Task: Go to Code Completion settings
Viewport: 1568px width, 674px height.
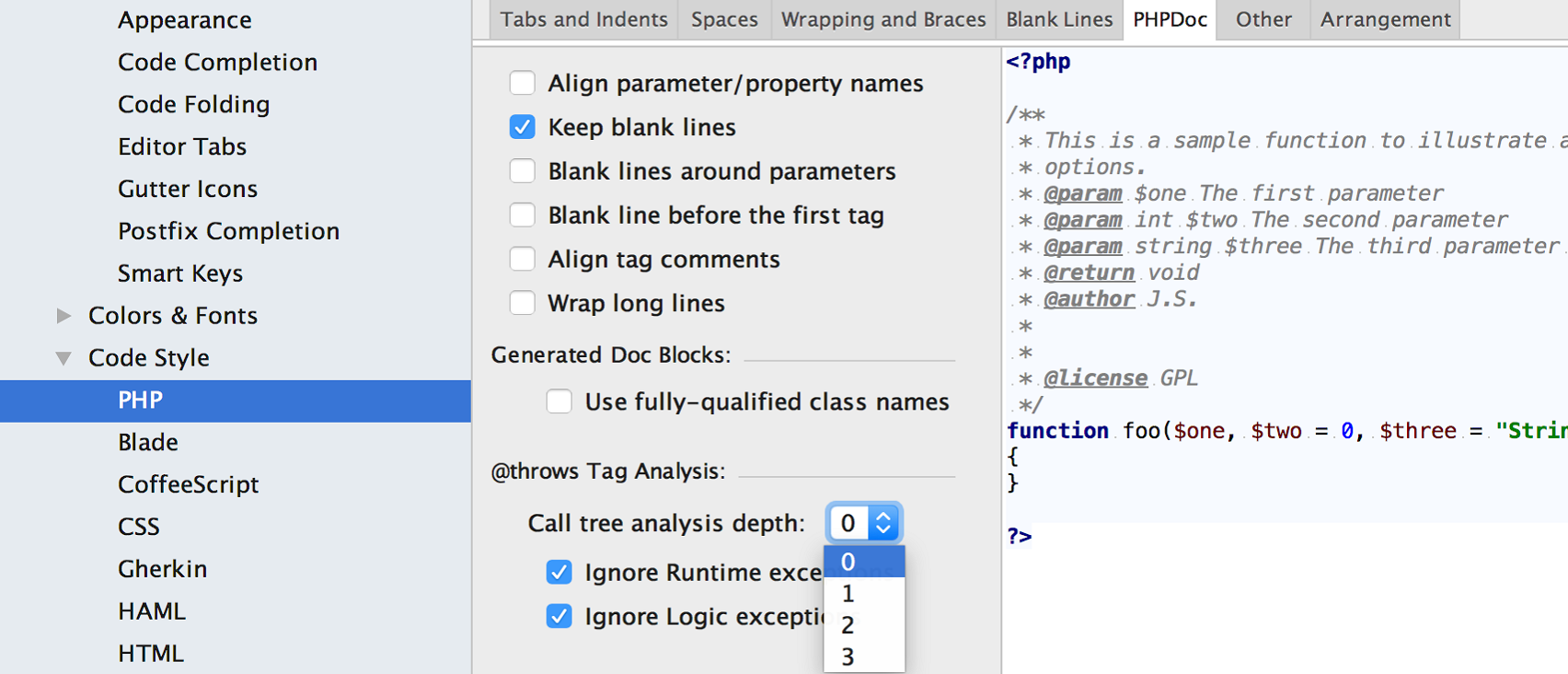Action: [x=217, y=62]
